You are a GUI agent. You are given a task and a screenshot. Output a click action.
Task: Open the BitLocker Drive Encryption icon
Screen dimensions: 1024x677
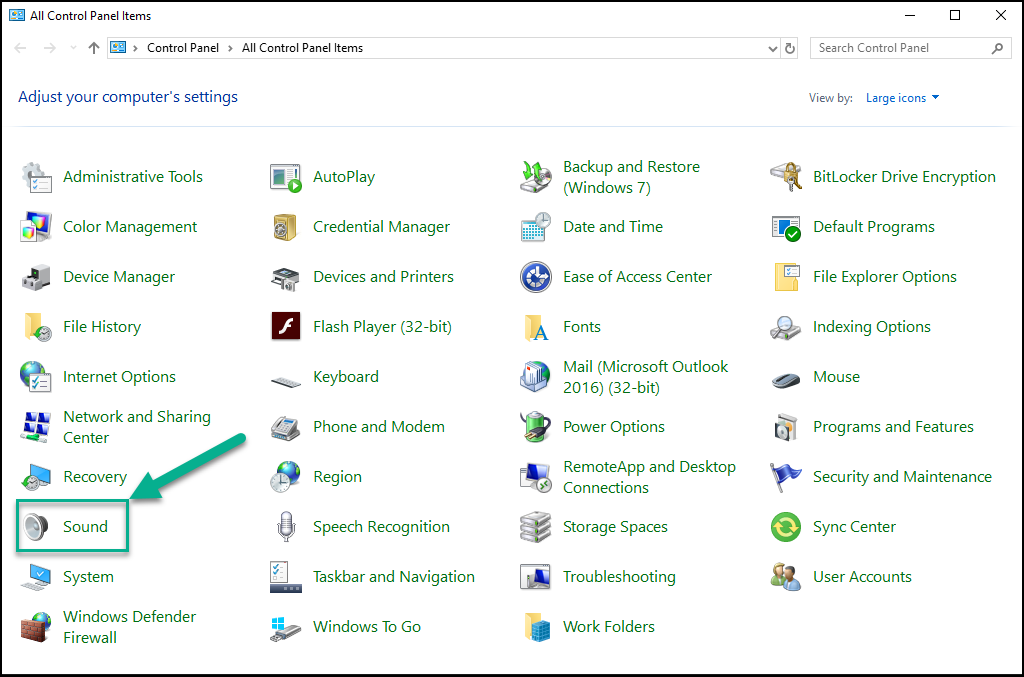(x=786, y=177)
